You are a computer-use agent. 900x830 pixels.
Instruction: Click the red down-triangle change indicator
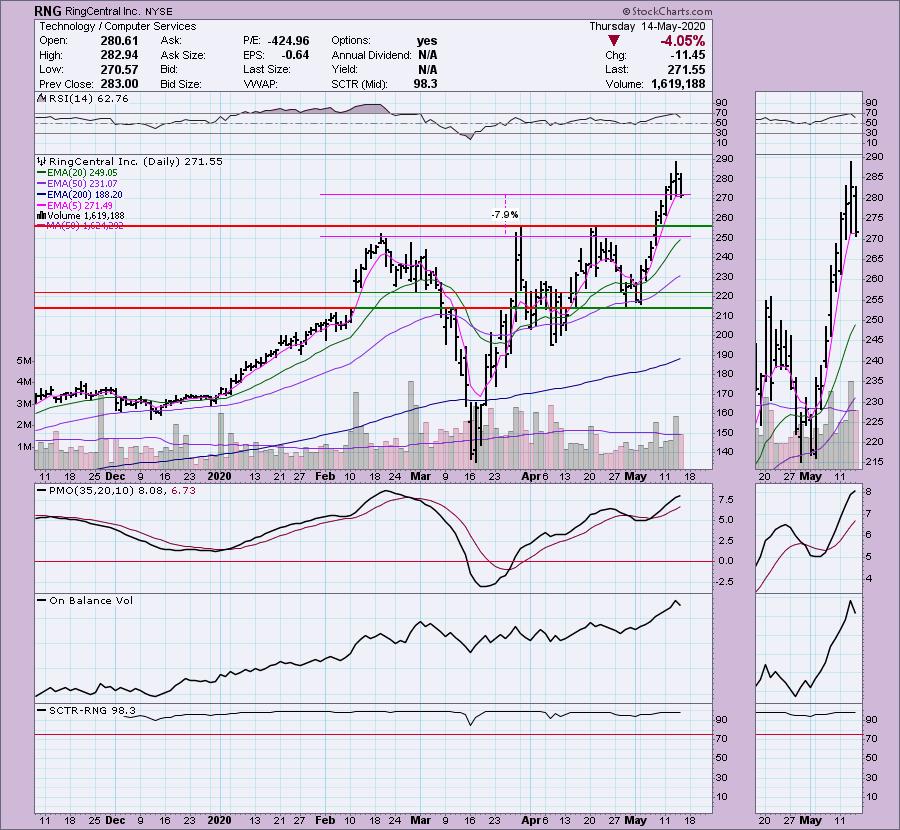pos(614,41)
